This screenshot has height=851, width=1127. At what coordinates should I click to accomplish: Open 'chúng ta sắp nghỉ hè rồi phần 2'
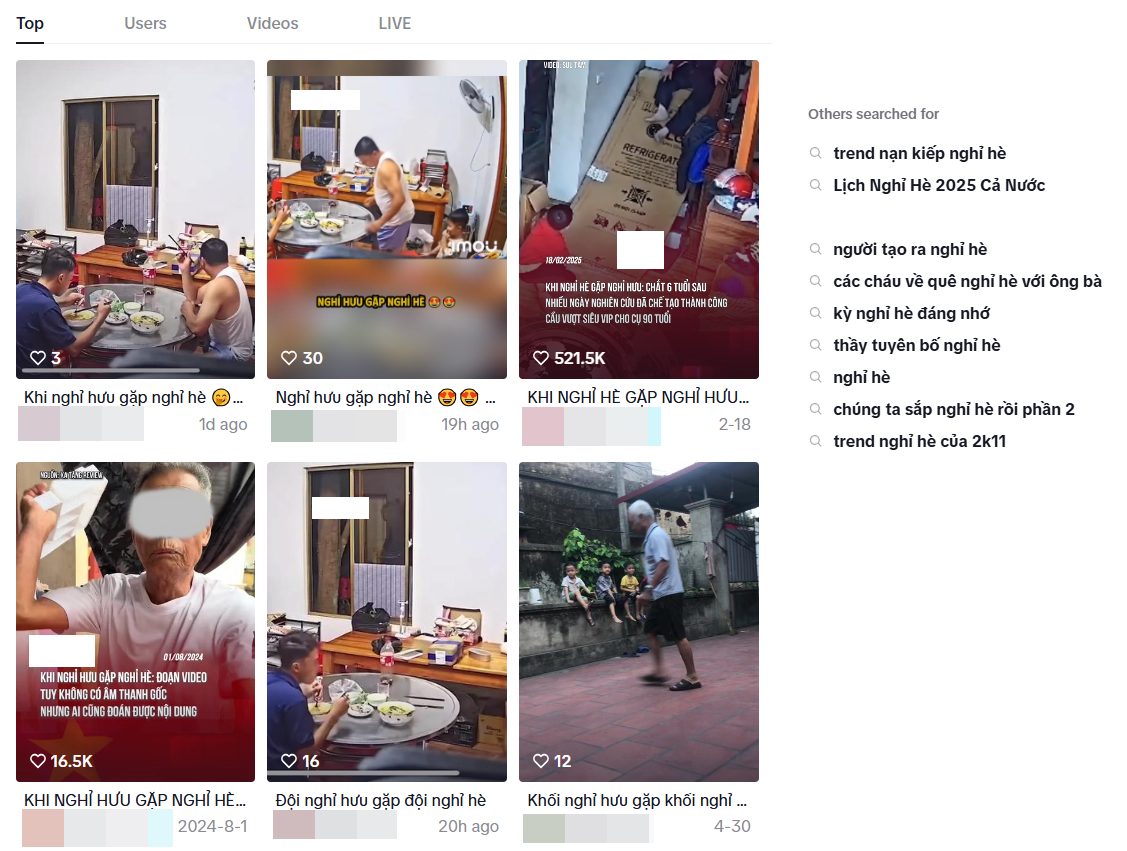[954, 410]
